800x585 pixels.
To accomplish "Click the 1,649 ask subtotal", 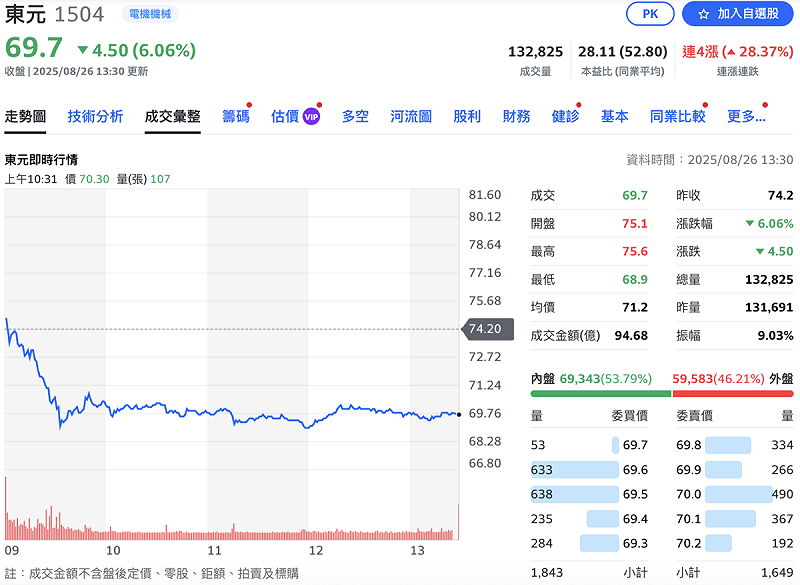I will coord(777,573).
